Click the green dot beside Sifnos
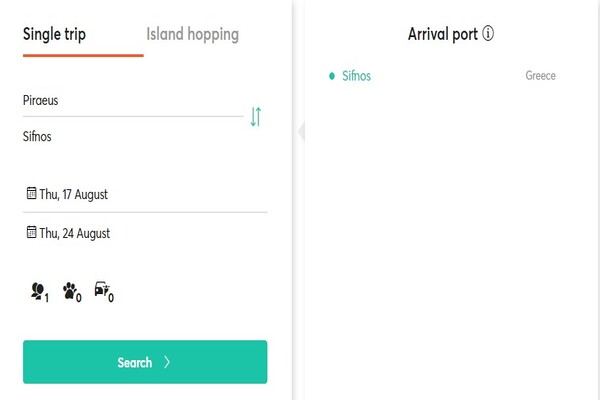Viewport: 600px width, 400px height. click(332, 76)
